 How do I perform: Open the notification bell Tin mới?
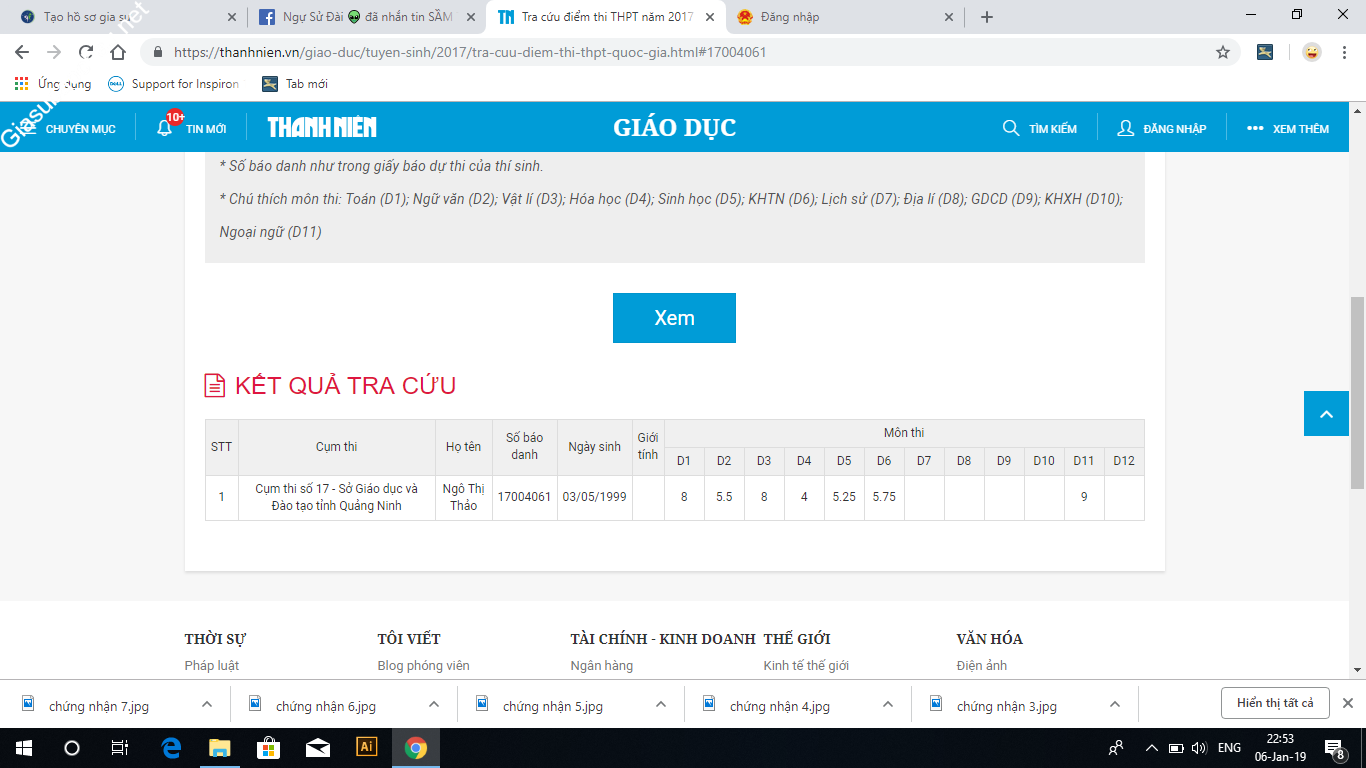click(x=165, y=128)
